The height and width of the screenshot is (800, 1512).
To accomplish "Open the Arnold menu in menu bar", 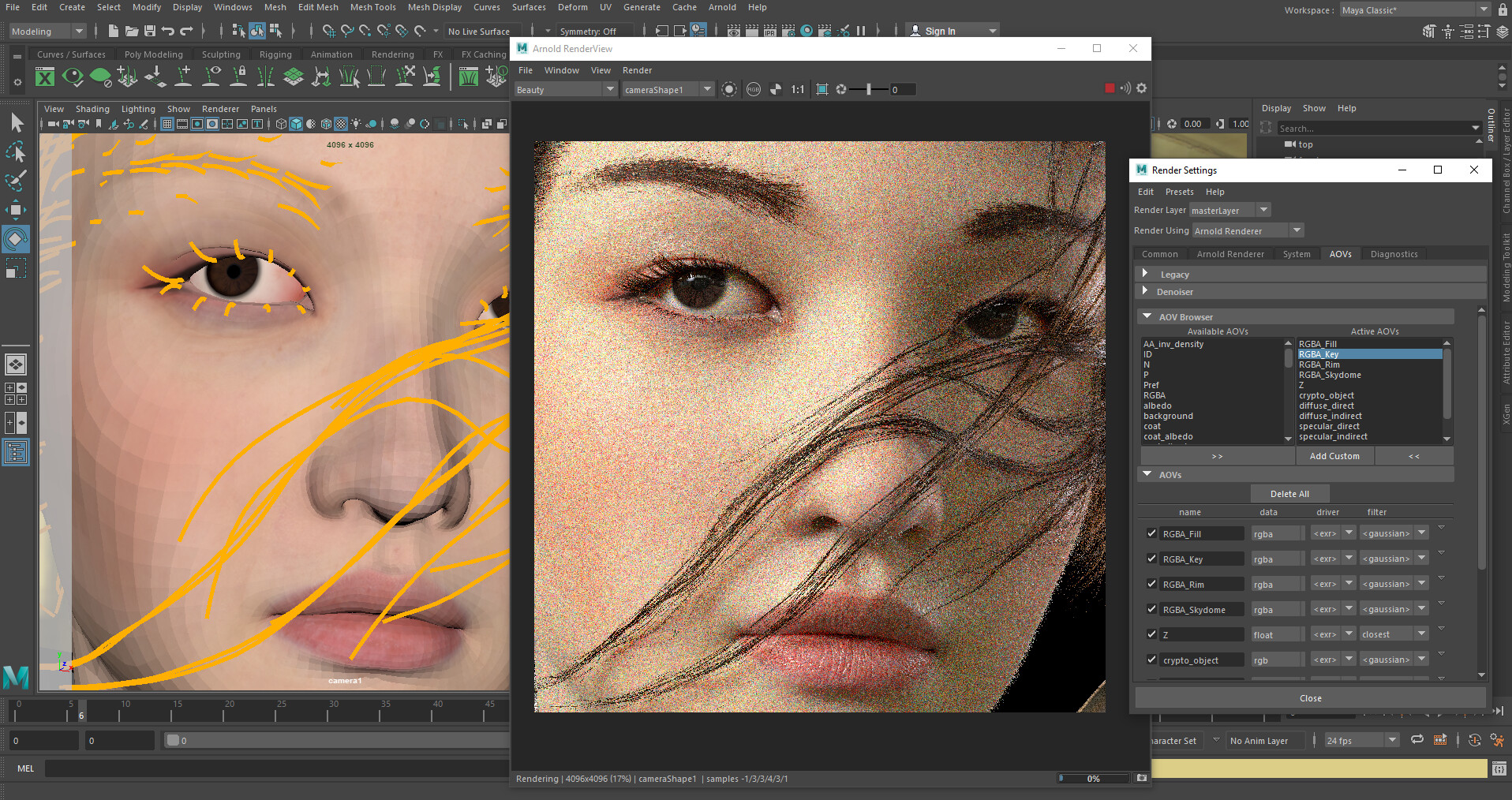I will (x=721, y=7).
